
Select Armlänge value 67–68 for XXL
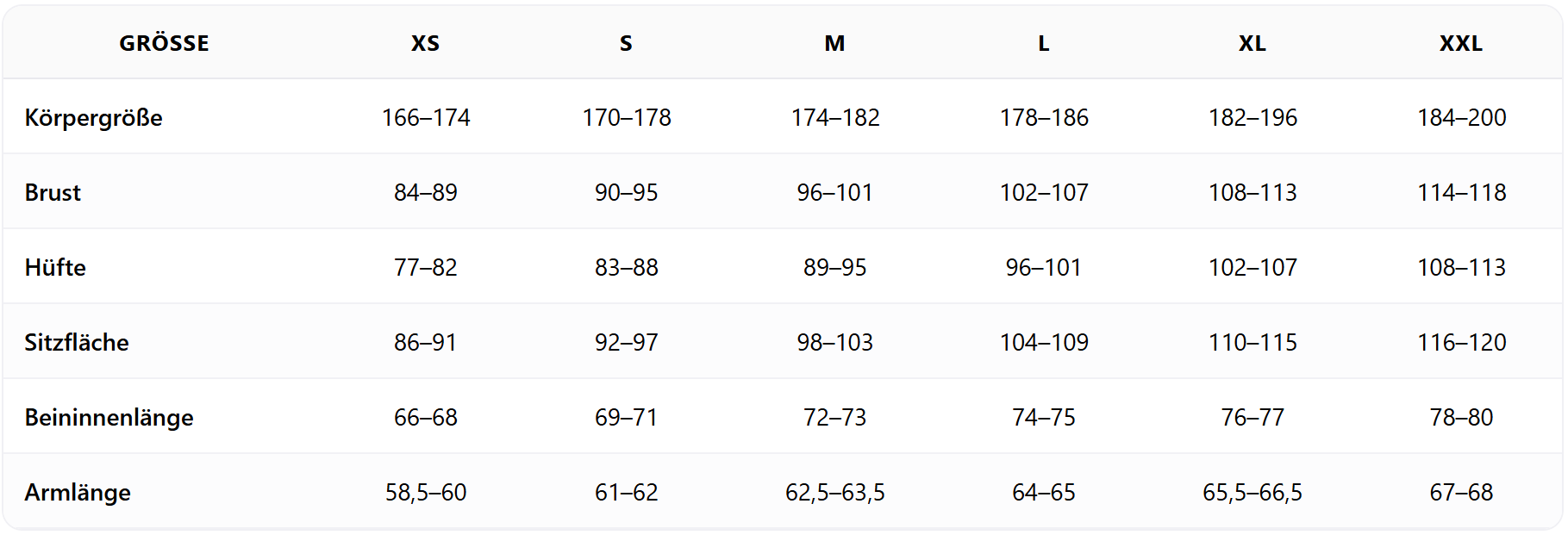coord(1461,493)
